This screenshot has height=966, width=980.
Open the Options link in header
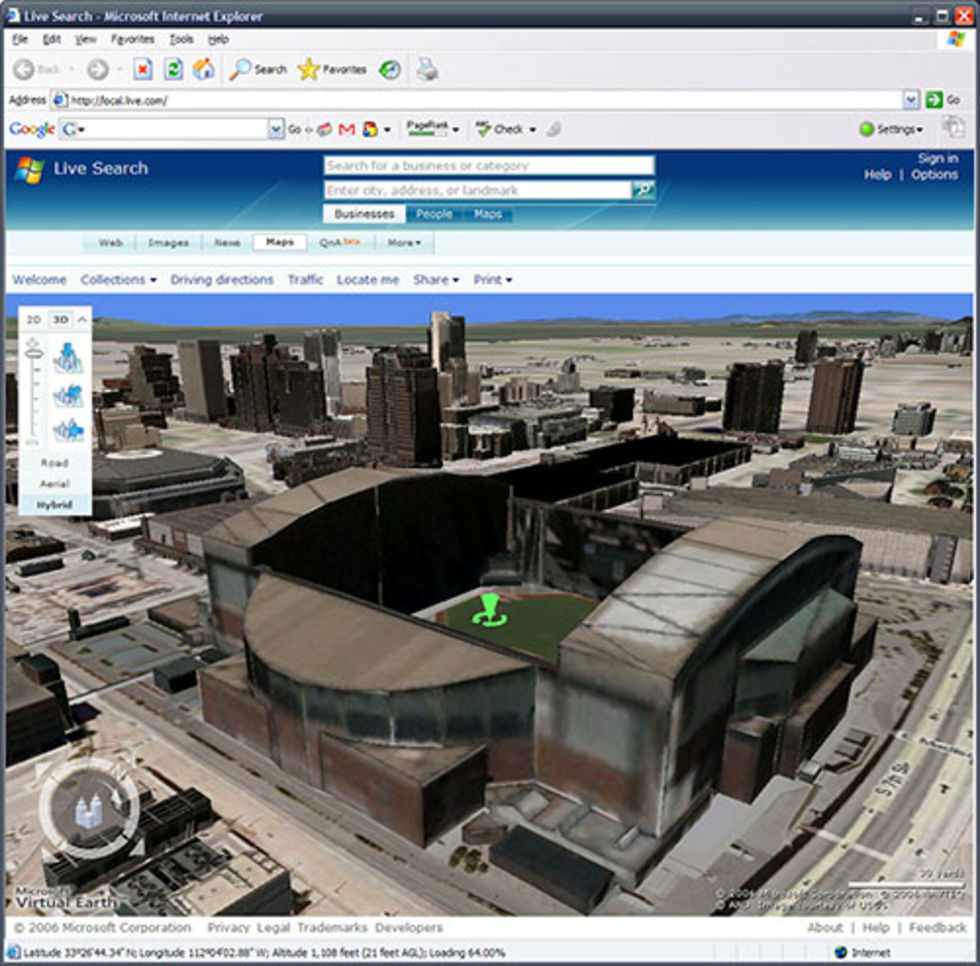click(x=934, y=174)
